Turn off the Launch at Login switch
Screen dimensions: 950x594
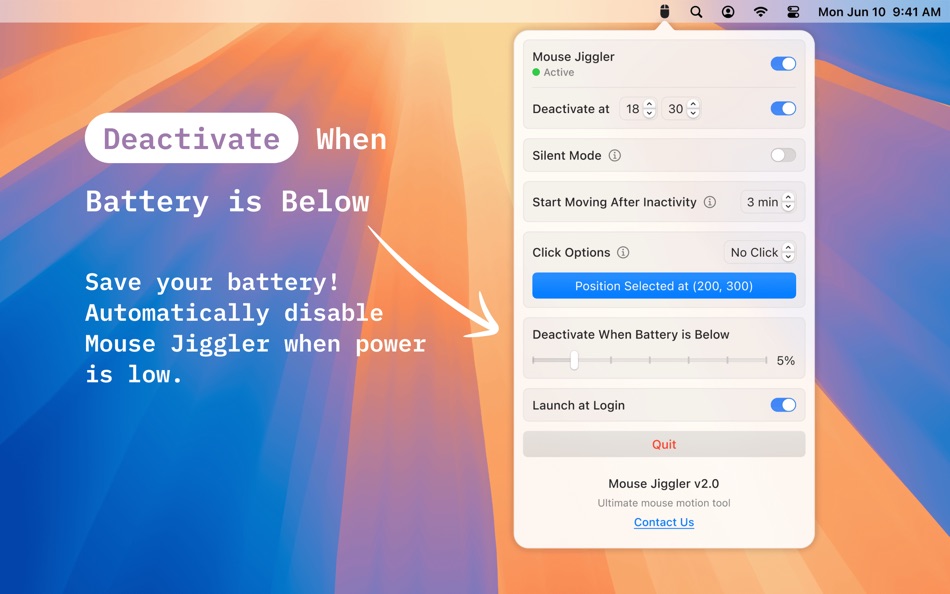point(783,405)
